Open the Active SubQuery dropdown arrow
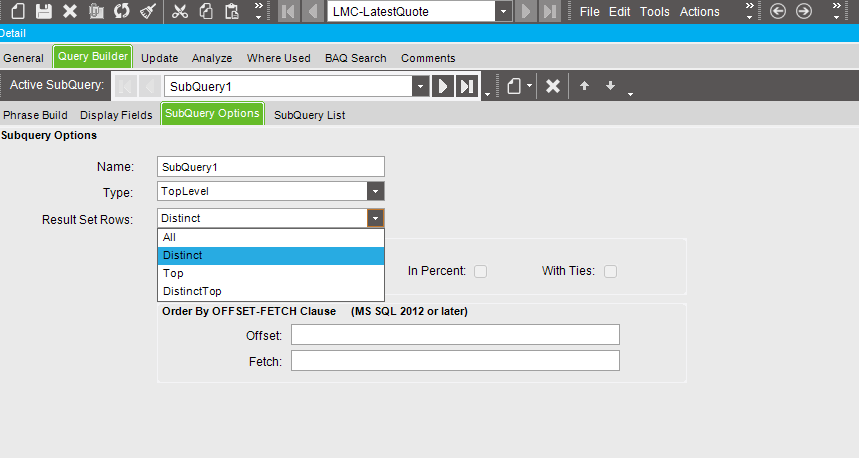The height and width of the screenshot is (458, 859). coord(421,87)
